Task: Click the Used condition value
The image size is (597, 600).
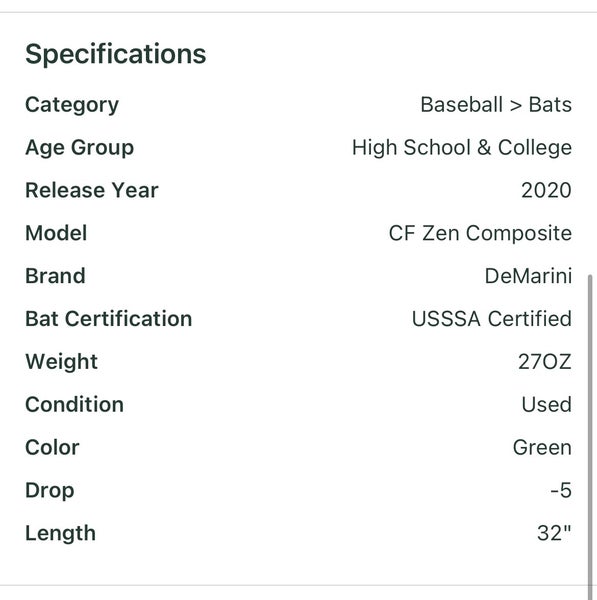Action: click(546, 404)
